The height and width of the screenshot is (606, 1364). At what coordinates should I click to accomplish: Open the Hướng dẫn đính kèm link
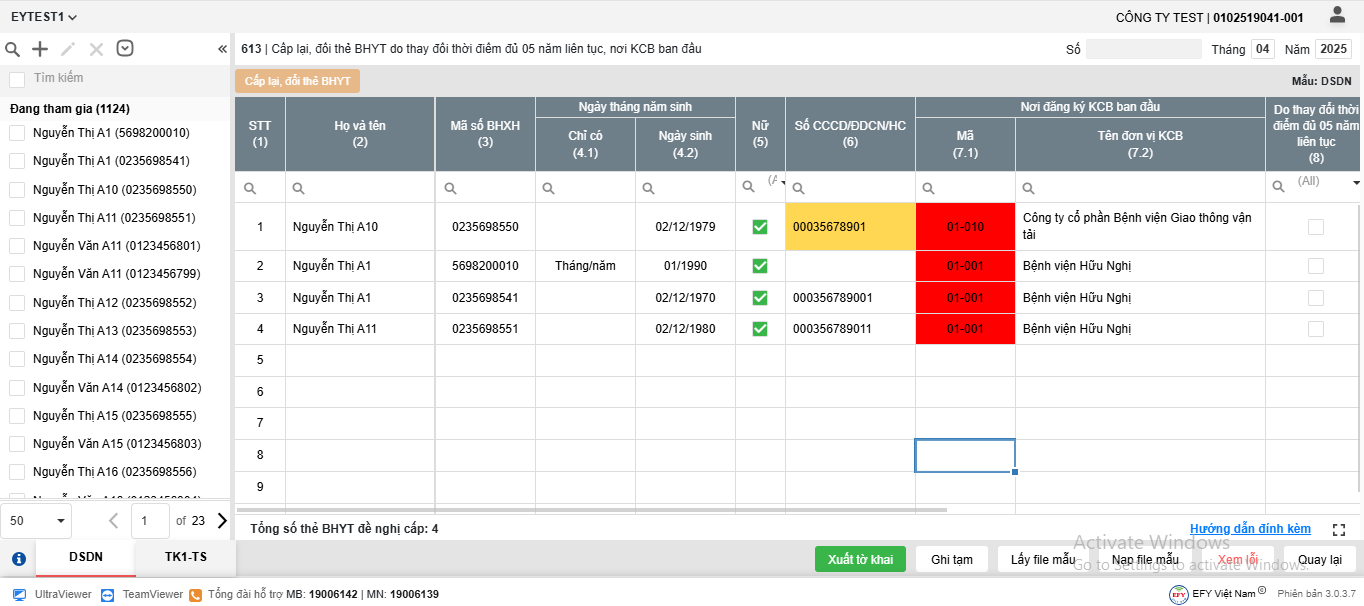[x=1250, y=529]
